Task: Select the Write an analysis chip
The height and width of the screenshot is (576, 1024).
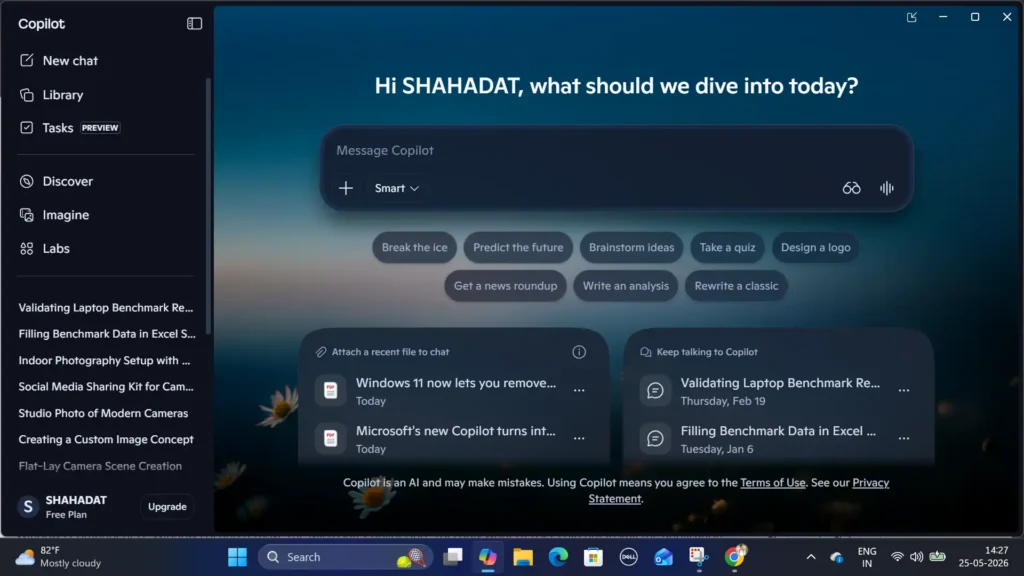Action: point(625,286)
